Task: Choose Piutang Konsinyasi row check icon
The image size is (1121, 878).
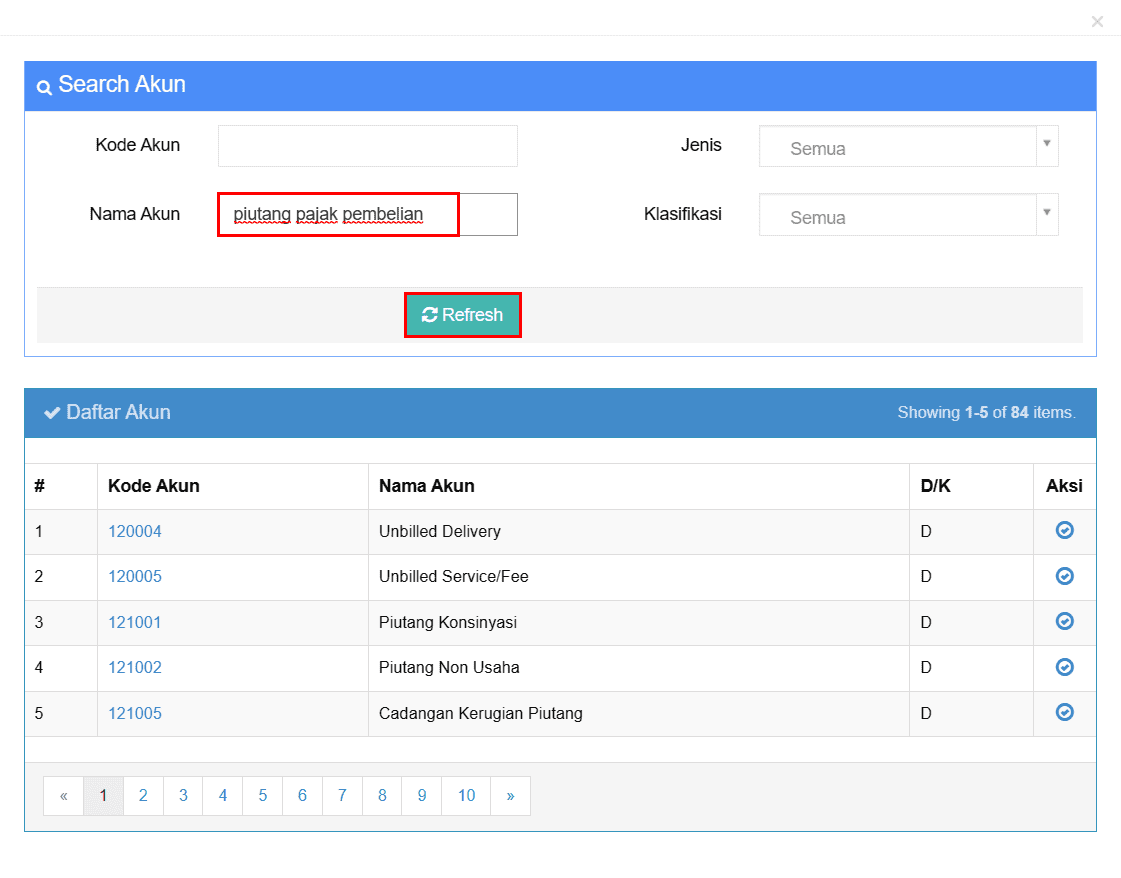Action: (1064, 621)
